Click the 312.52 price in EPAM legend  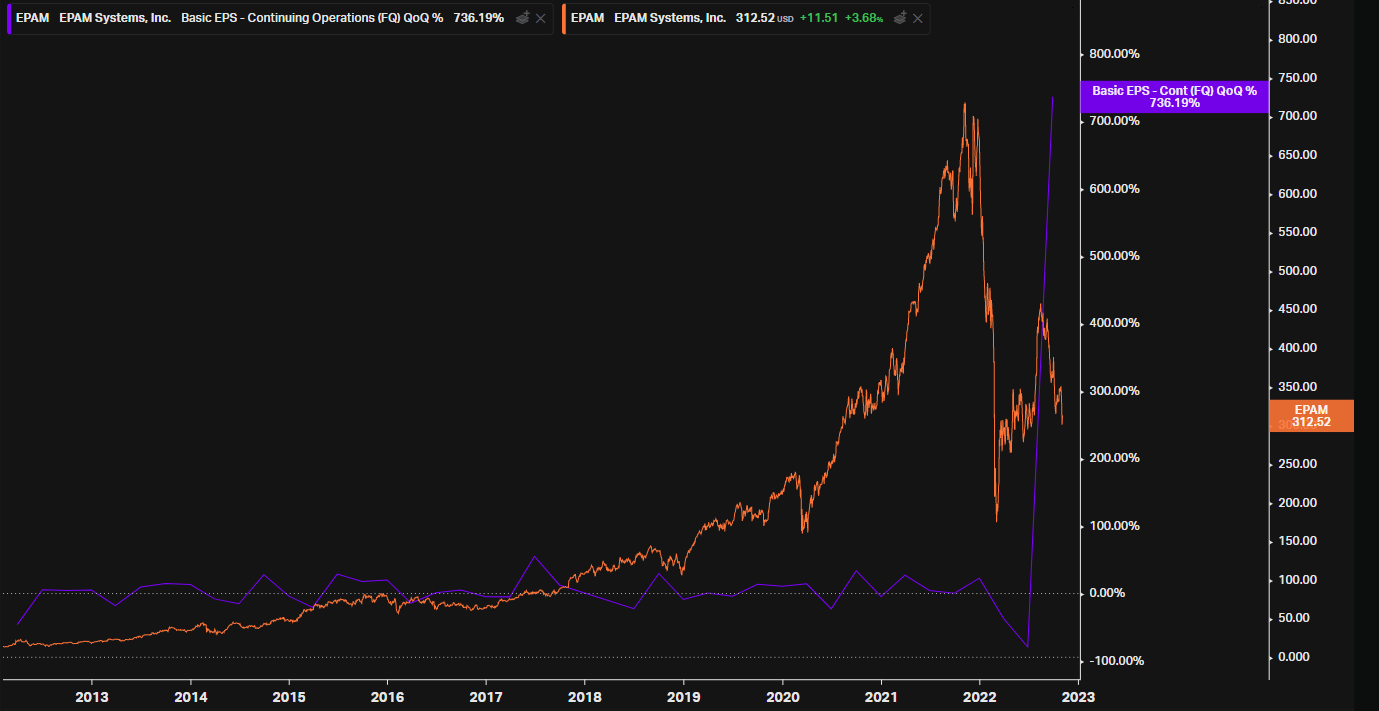pos(755,18)
